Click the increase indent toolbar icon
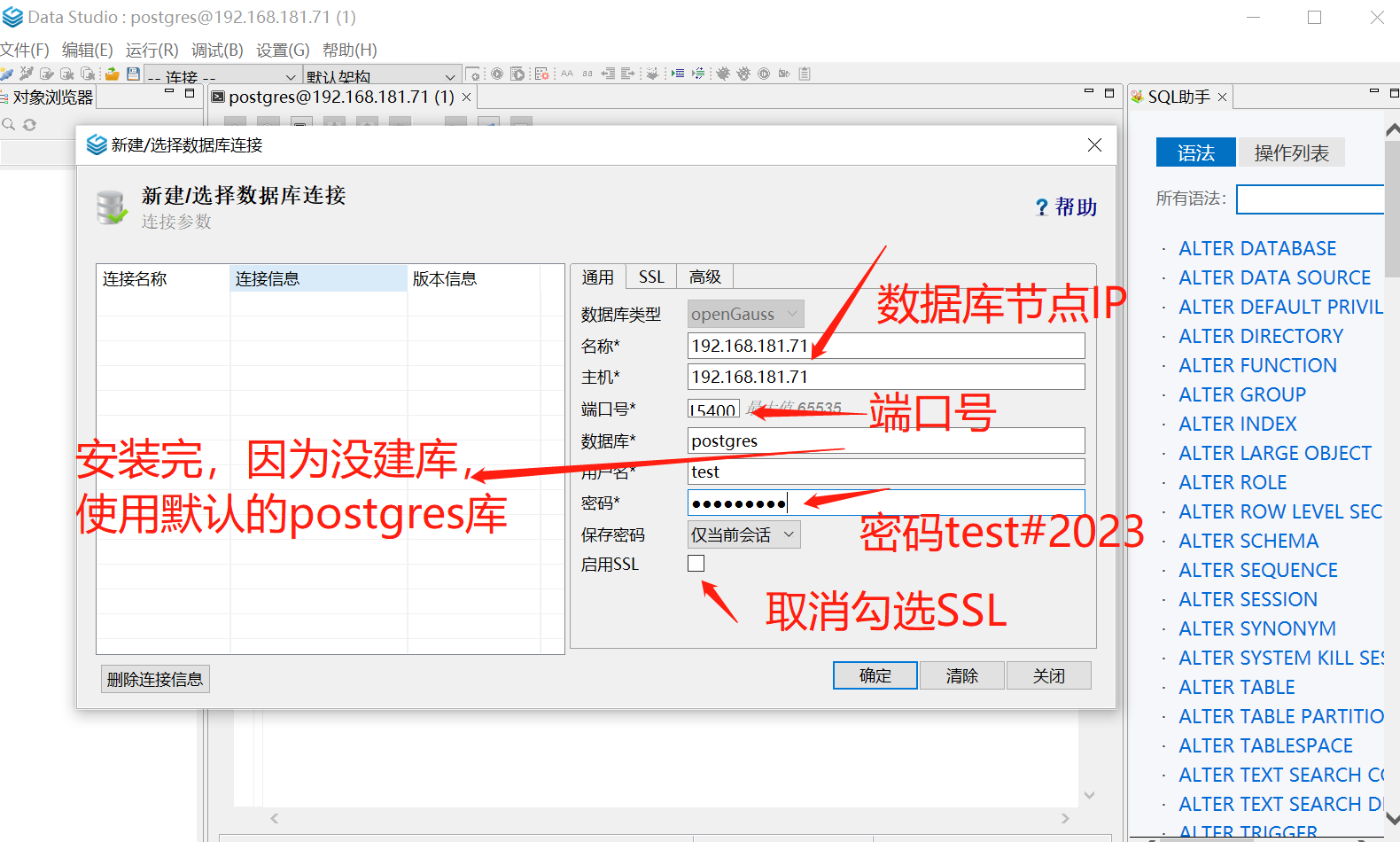Viewport: 1400px width, 842px height. 628,74
